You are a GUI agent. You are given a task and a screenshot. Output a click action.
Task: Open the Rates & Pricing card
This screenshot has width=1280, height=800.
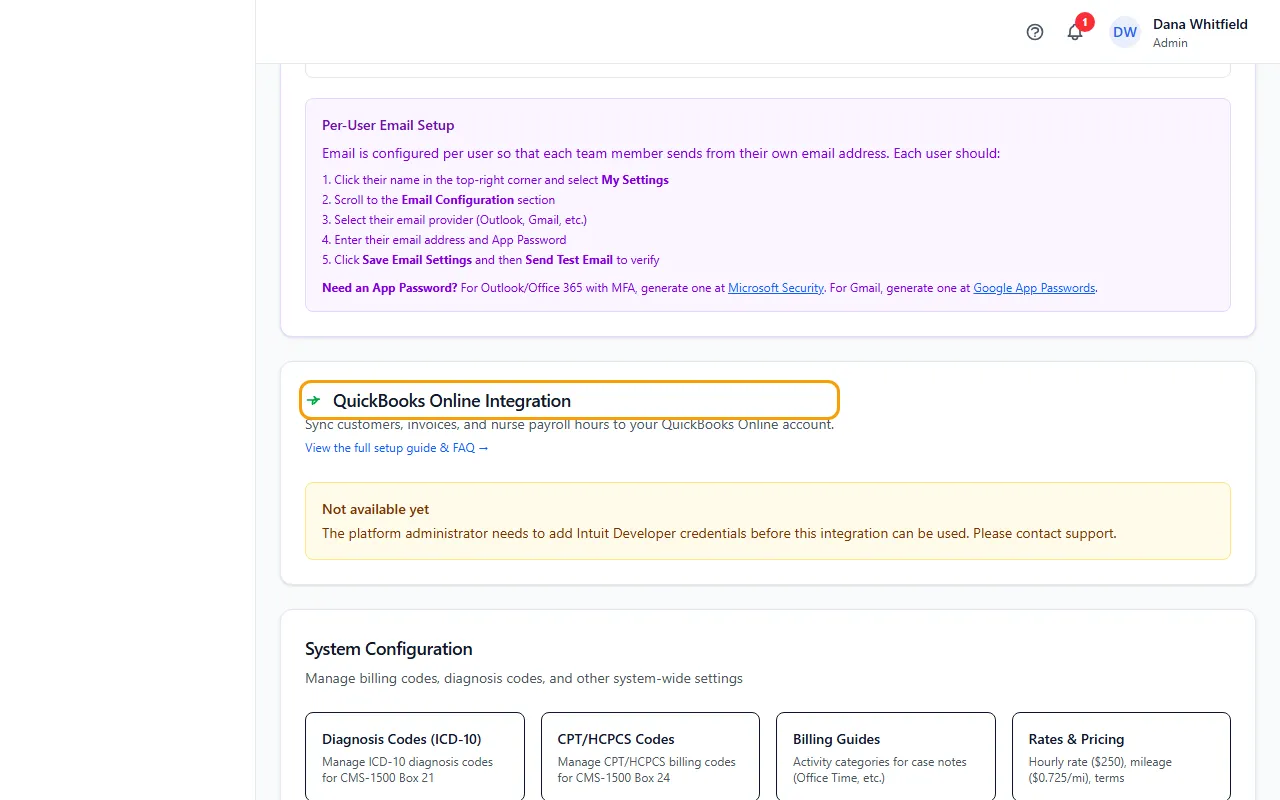point(1121,756)
